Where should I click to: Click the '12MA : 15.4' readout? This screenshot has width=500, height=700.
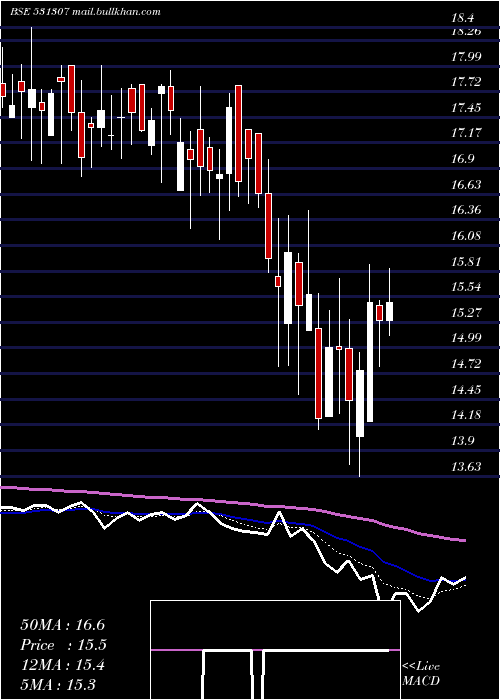point(62,665)
